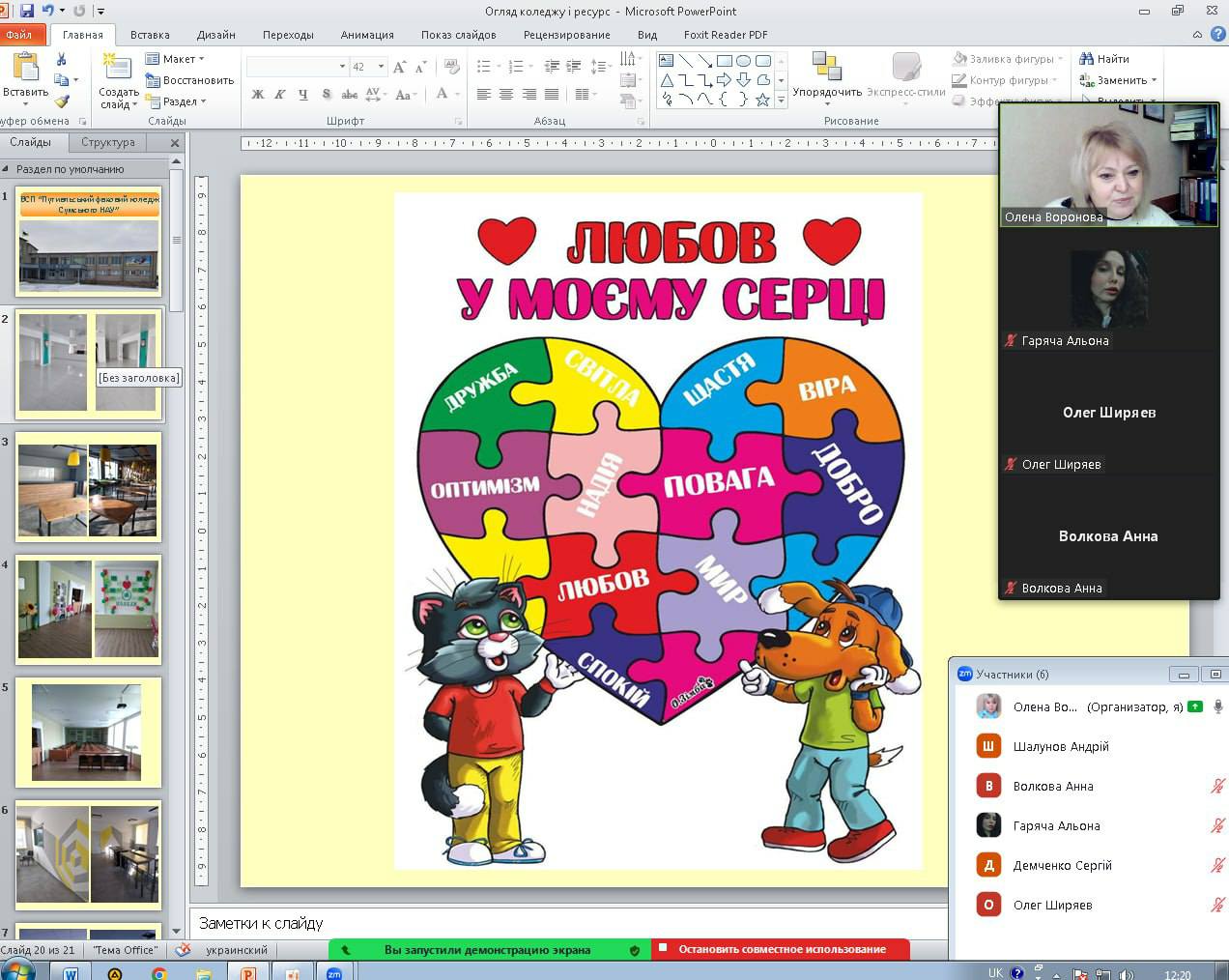Open the Дизайн ribbon tab
Screen dimensions: 1229x980
[215, 35]
